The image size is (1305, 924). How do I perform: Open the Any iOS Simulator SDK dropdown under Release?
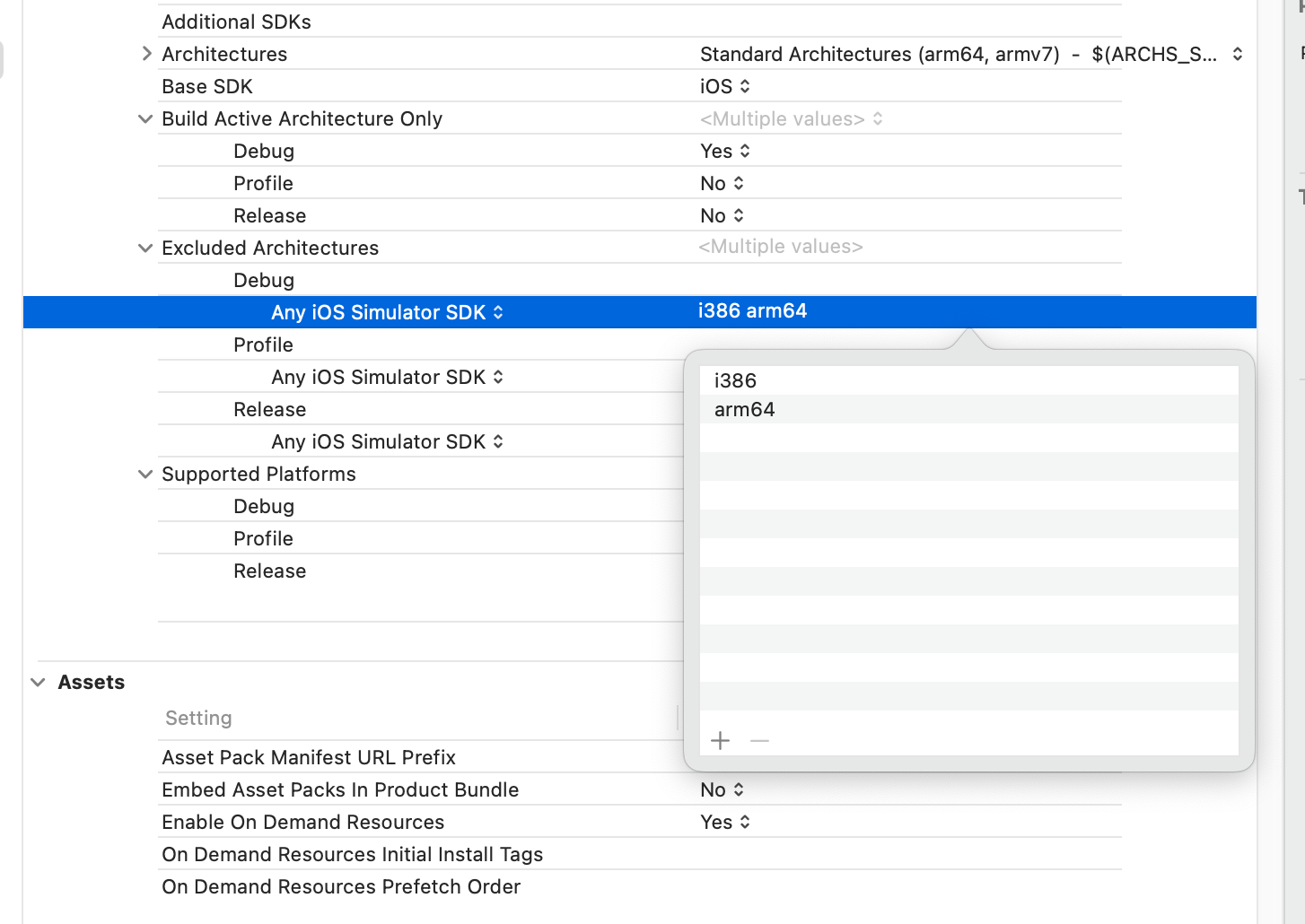500,441
